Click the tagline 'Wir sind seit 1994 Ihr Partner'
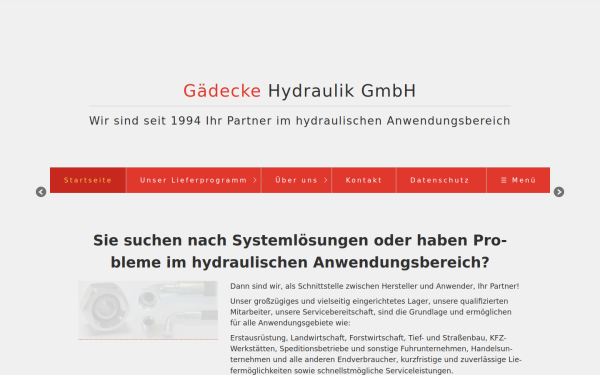The height and width of the screenshot is (375, 600). [x=300, y=121]
